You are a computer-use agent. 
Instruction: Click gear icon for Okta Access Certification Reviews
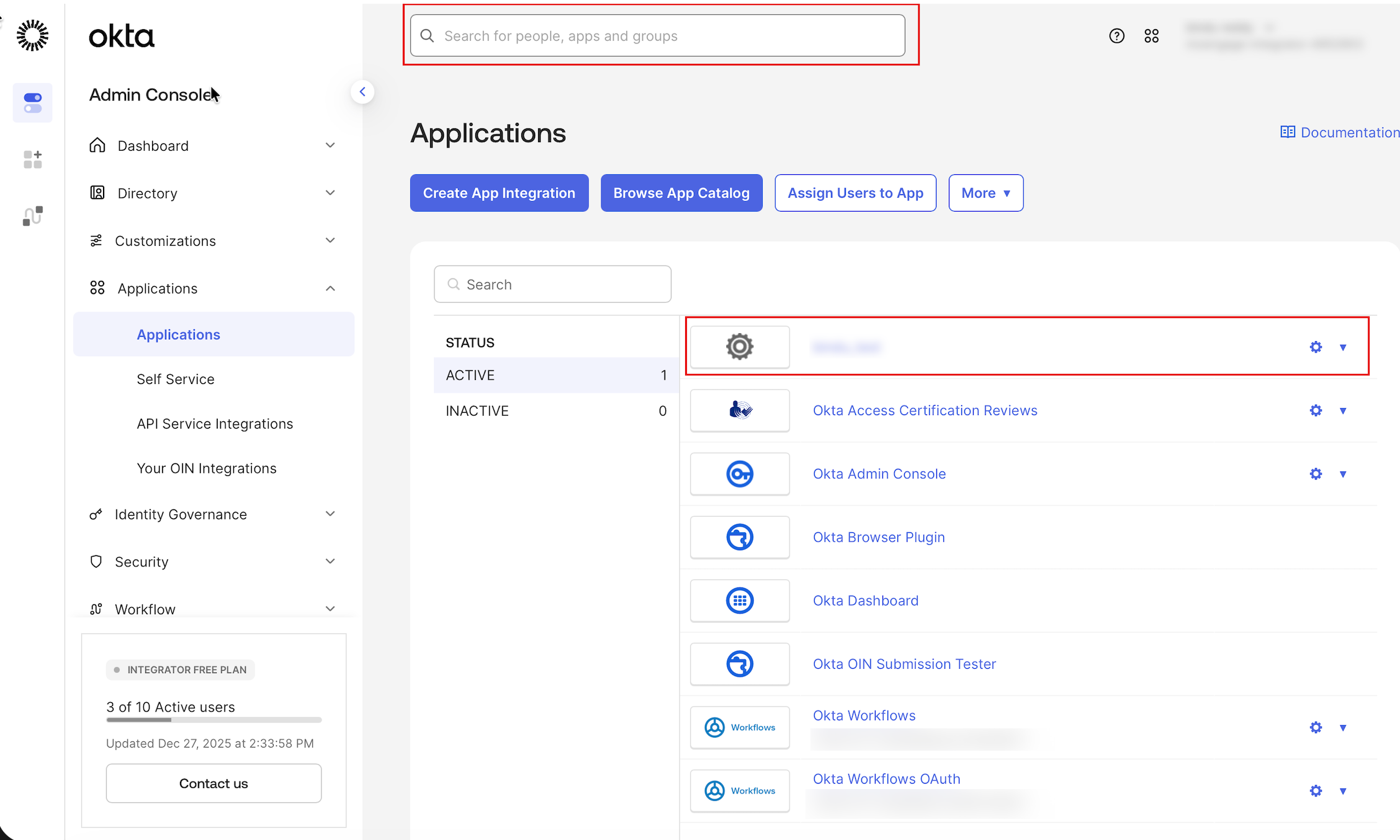coord(1316,411)
